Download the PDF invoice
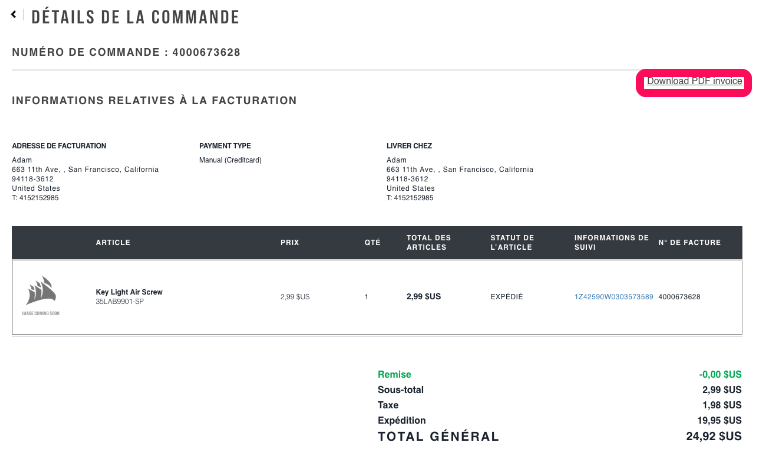Image resolution: width=765 pixels, height=456 pixels. 694,81
